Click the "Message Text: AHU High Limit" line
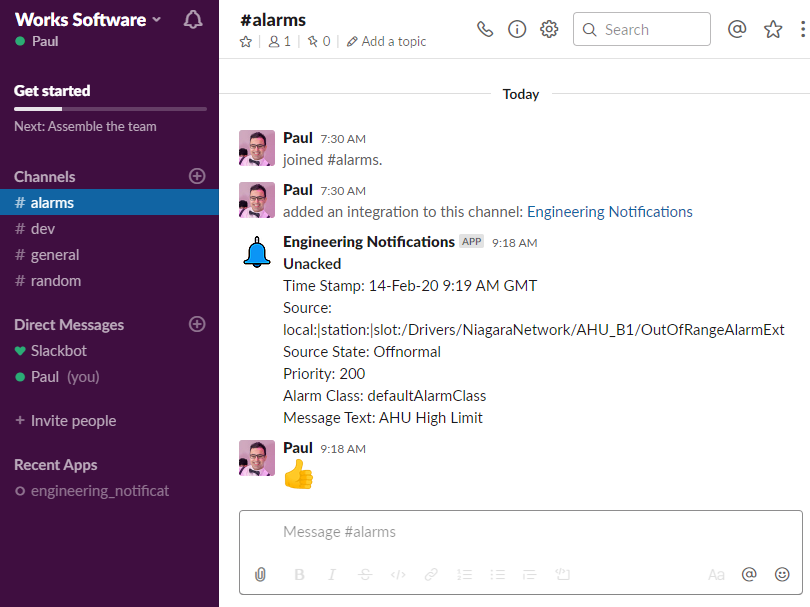The image size is (810, 607). tap(383, 418)
